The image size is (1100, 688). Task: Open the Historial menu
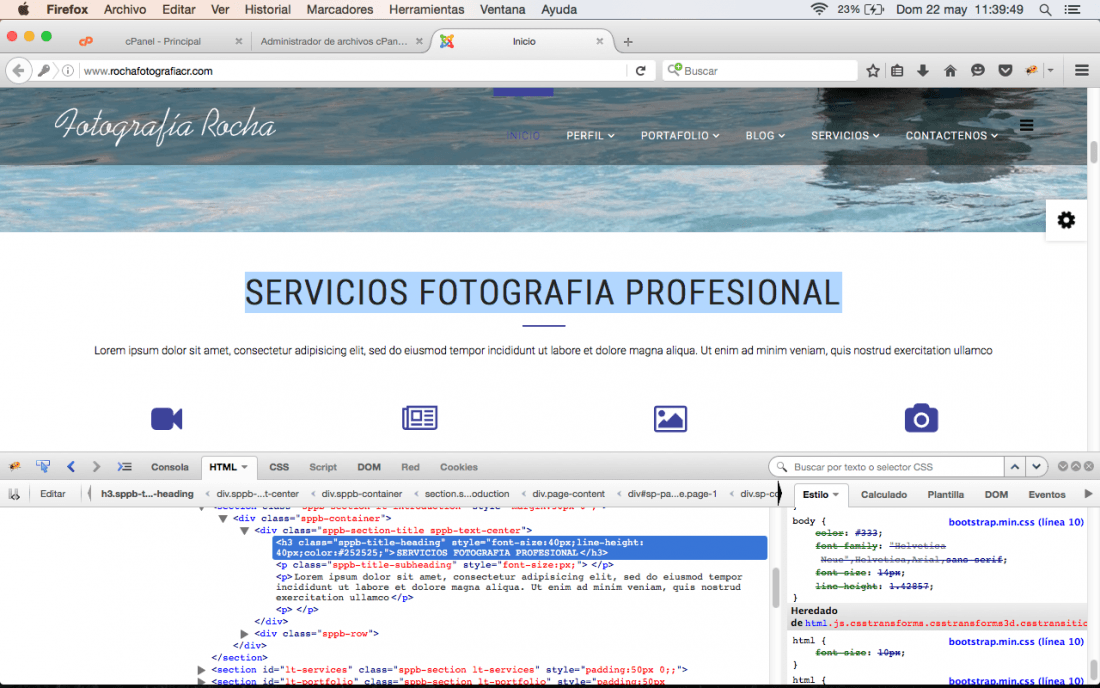coord(267,10)
